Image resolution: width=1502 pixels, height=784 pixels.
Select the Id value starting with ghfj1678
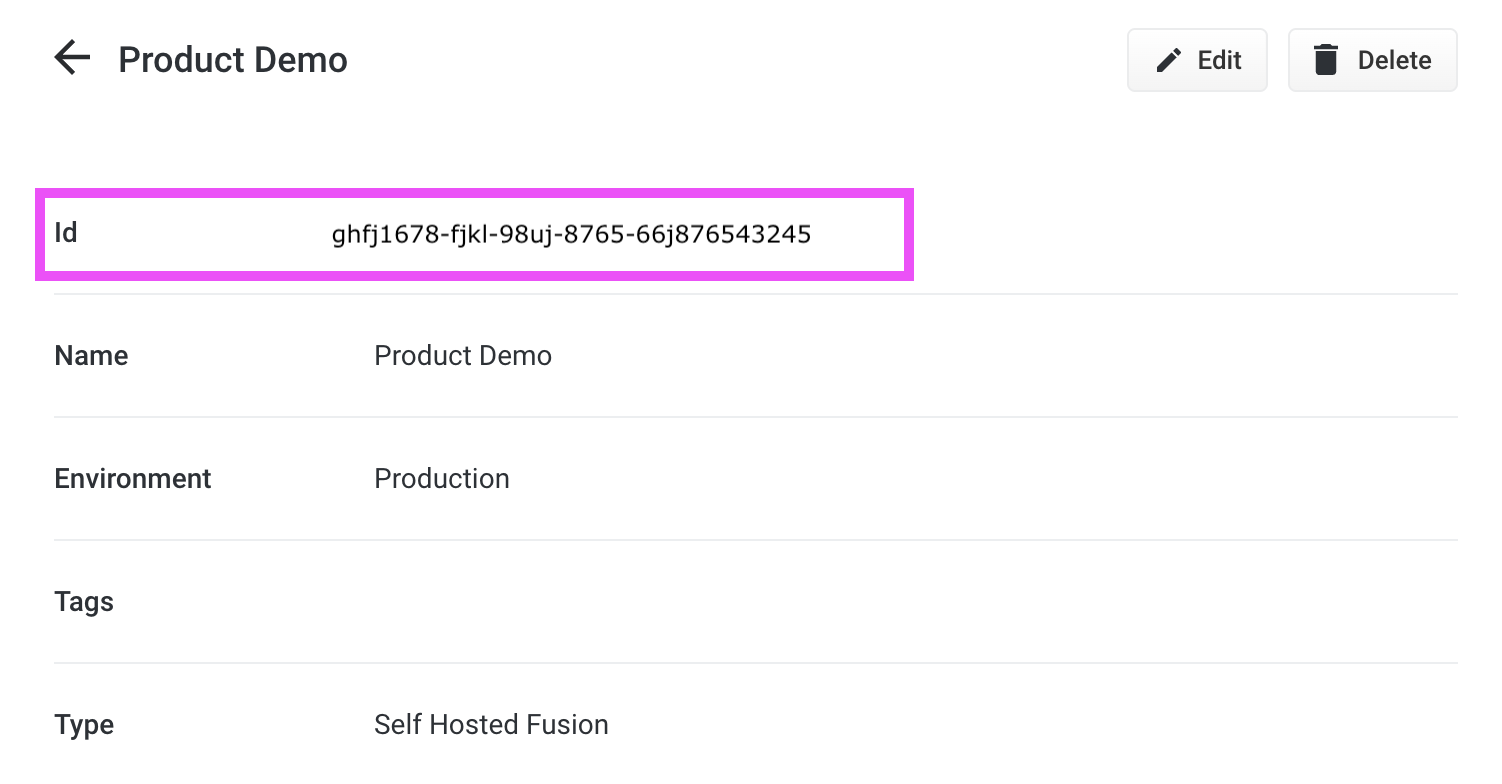tap(570, 235)
